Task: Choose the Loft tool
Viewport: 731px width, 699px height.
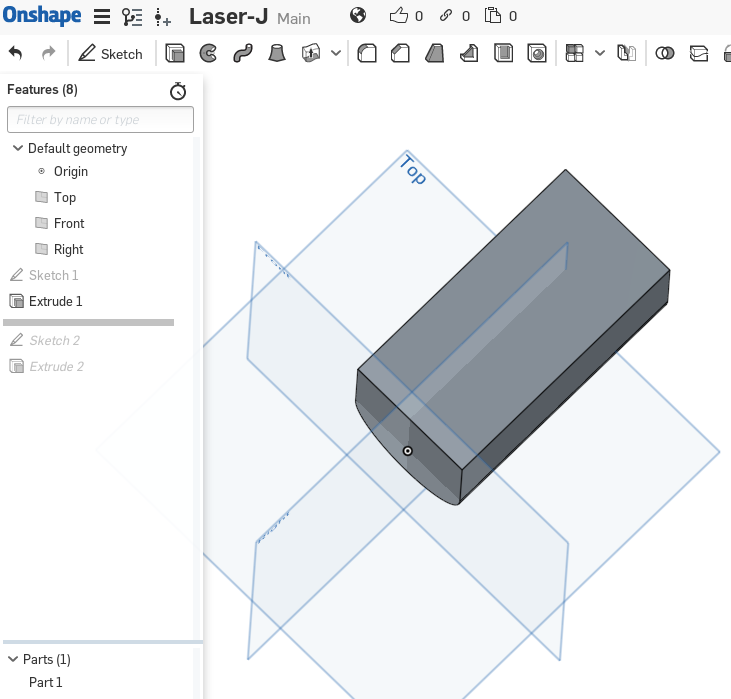Action: [276, 54]
